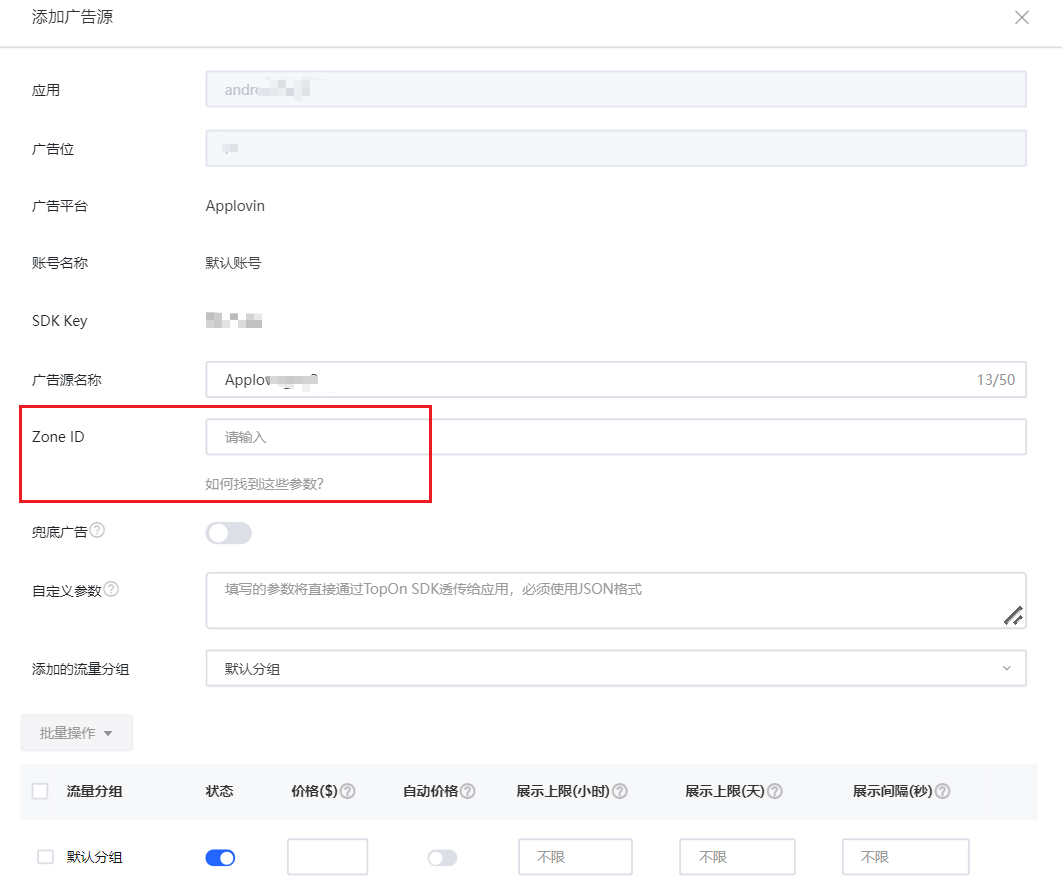The image size is (1062, 887).
Task: Close the 添加广告源 dialog
Action: click(1021, 17)
